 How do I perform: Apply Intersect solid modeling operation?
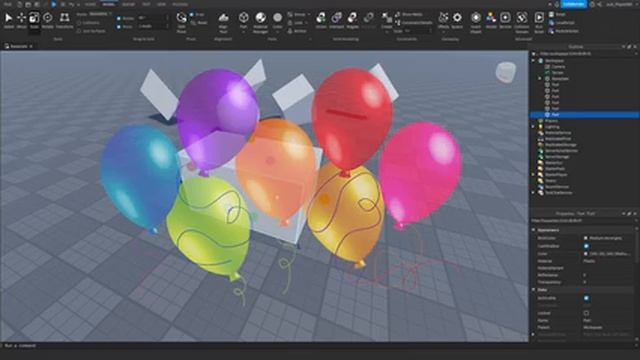[x=337, y=20]
